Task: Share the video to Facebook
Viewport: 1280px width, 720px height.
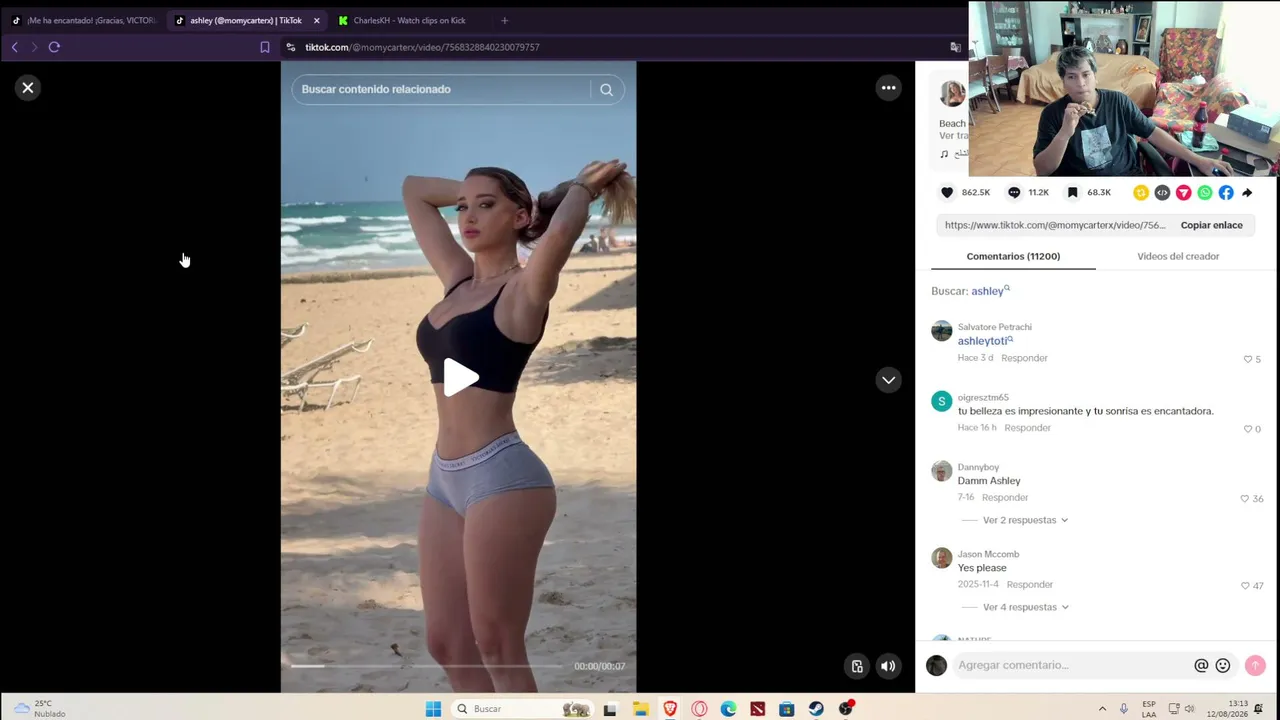Action: point(1226,192)
